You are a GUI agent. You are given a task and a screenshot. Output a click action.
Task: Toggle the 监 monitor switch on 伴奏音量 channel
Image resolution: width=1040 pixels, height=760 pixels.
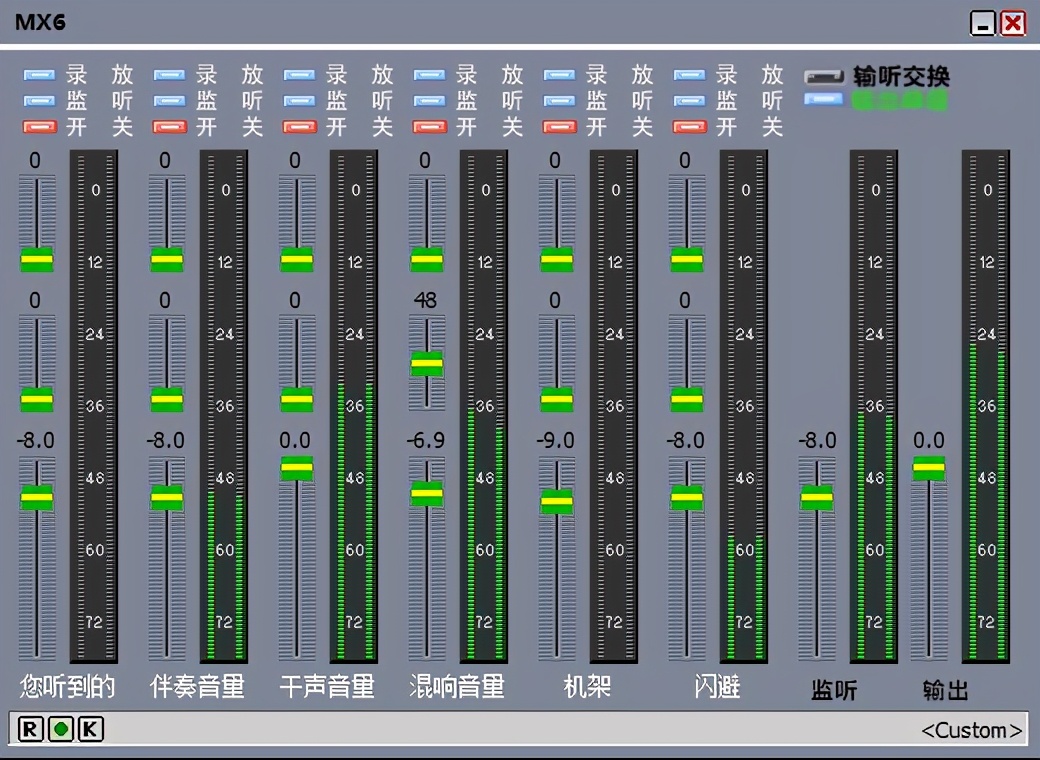pyautogui.click(x=170, y=100)
